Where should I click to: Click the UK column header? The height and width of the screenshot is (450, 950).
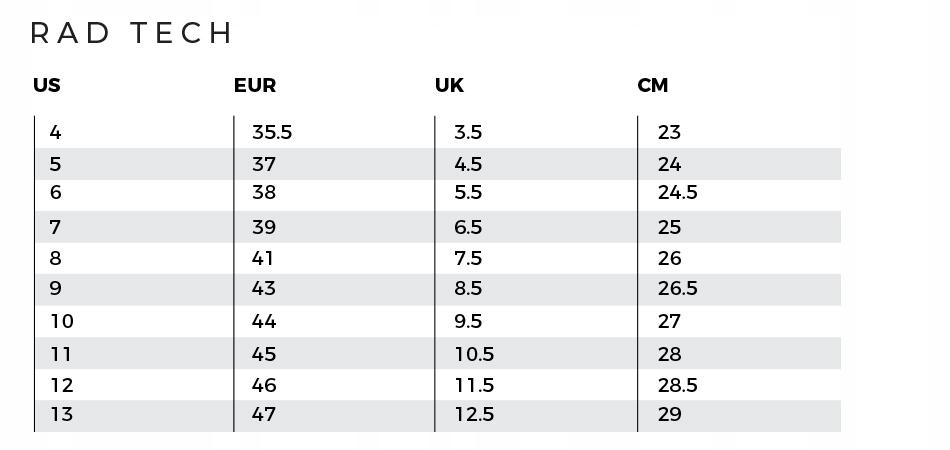tap(449, 86)
